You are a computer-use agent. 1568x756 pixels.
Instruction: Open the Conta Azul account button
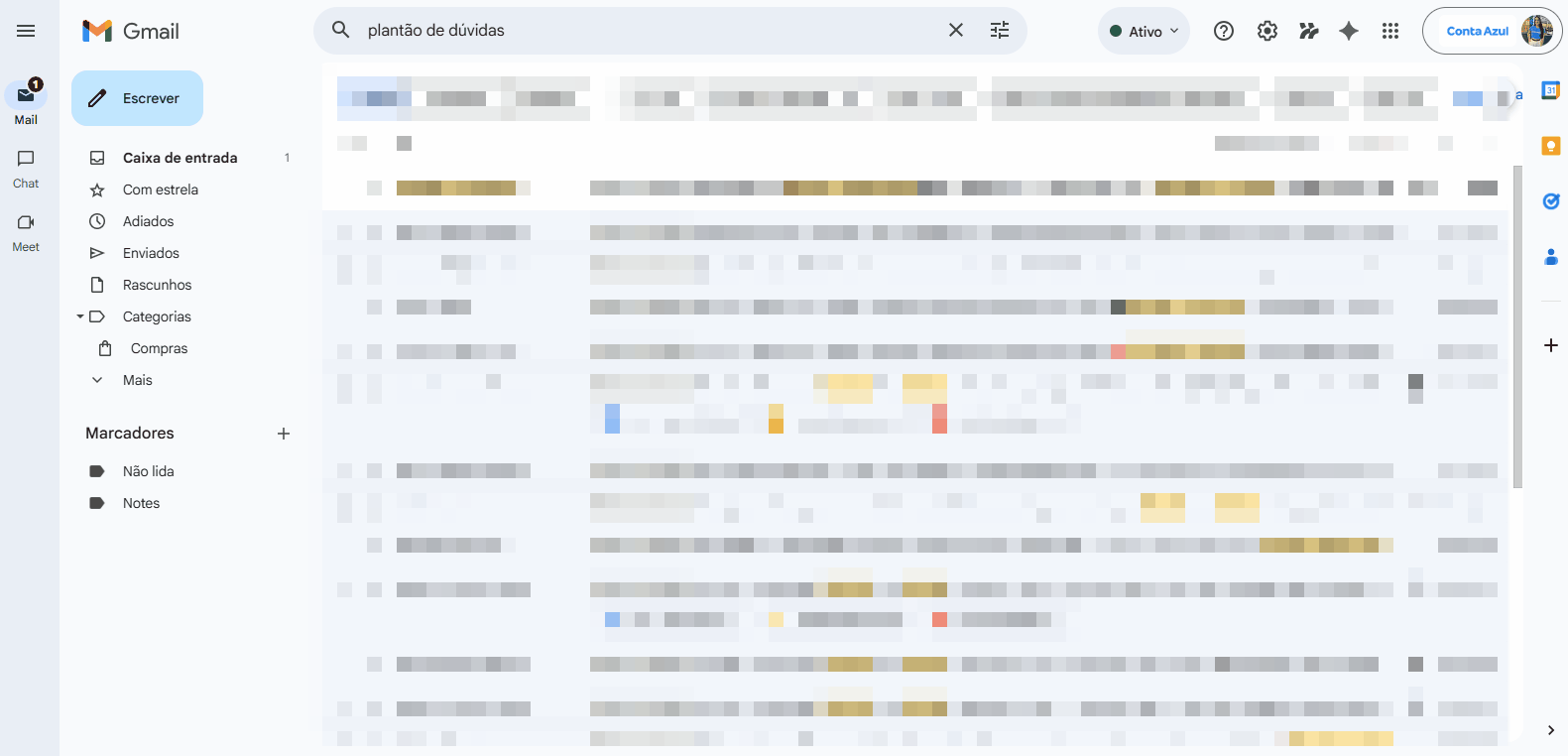[x=1492, y=31]
